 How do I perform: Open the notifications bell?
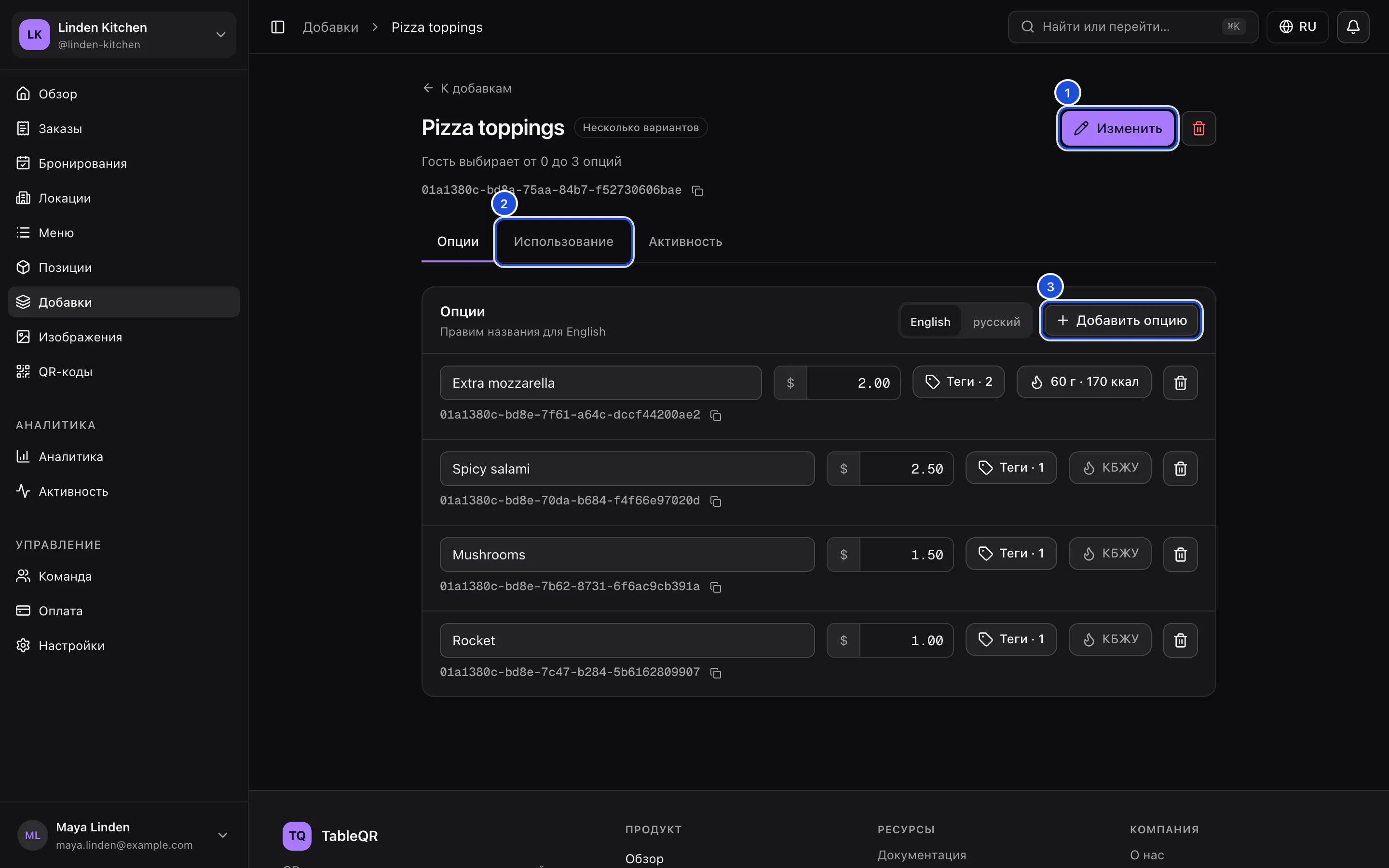1353,27
